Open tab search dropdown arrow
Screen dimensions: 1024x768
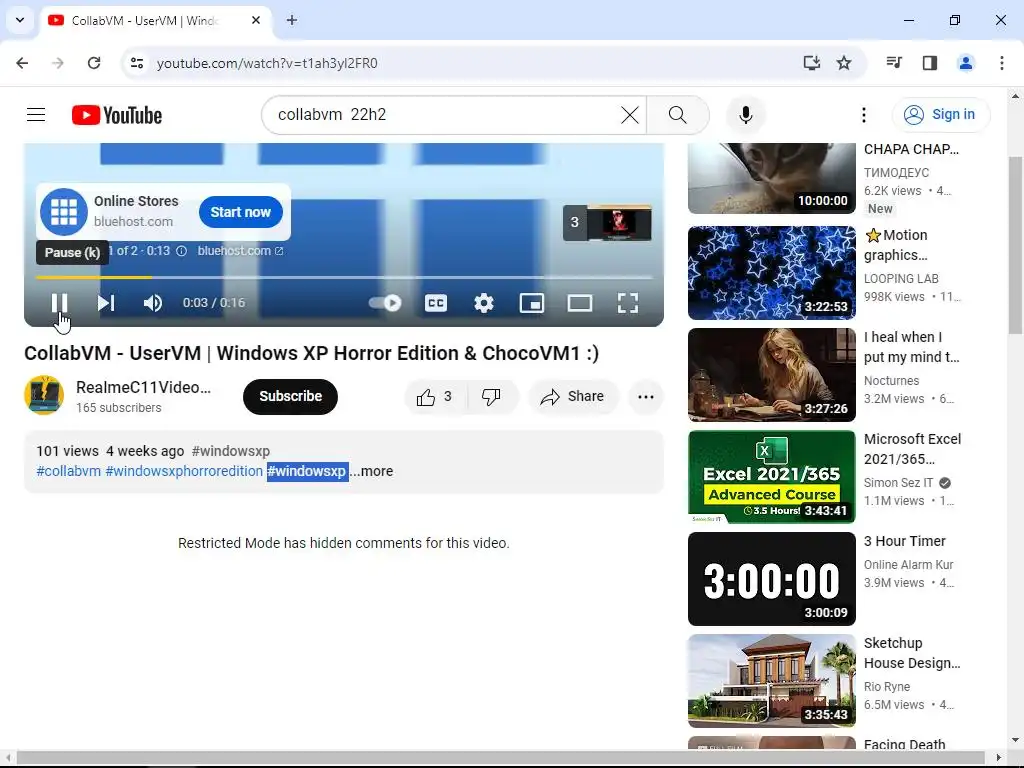[x=20, y=20]
